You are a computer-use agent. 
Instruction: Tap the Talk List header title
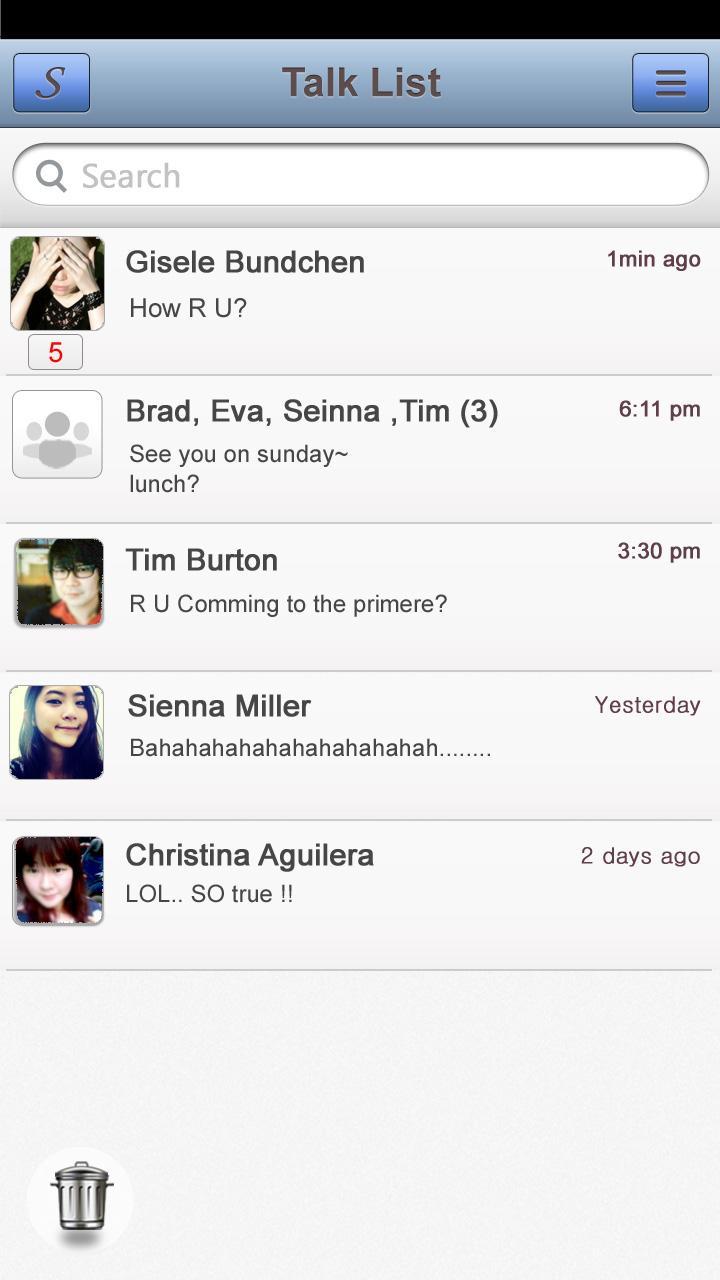[361, 83]
